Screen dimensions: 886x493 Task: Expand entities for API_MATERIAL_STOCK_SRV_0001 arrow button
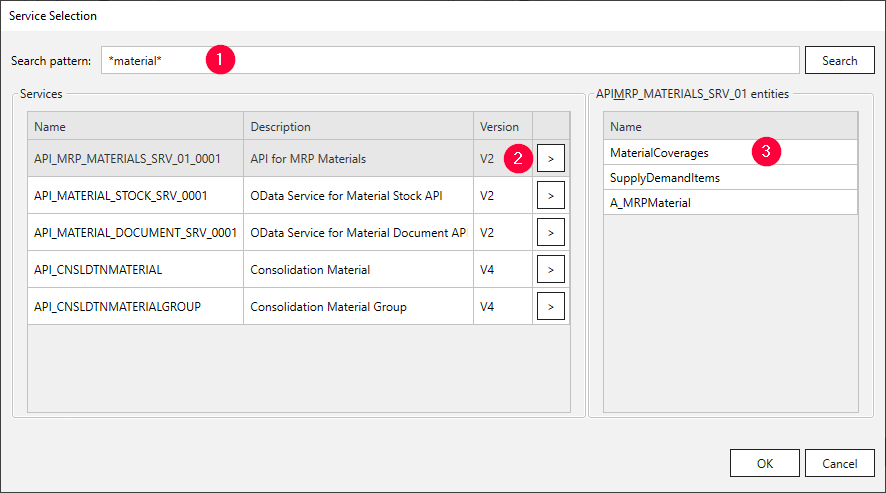(550, 195)
